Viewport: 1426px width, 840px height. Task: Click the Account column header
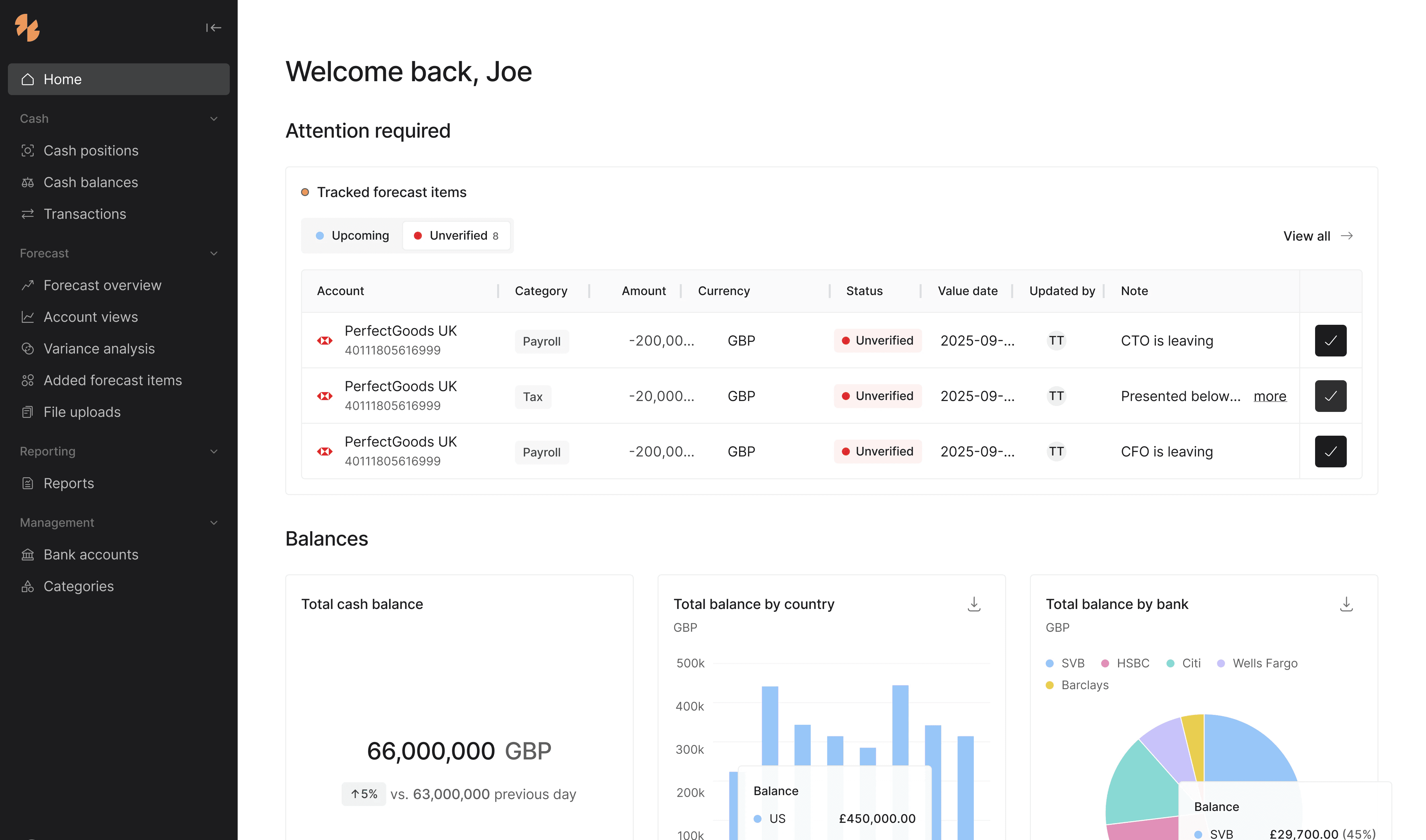coord(340,291)
